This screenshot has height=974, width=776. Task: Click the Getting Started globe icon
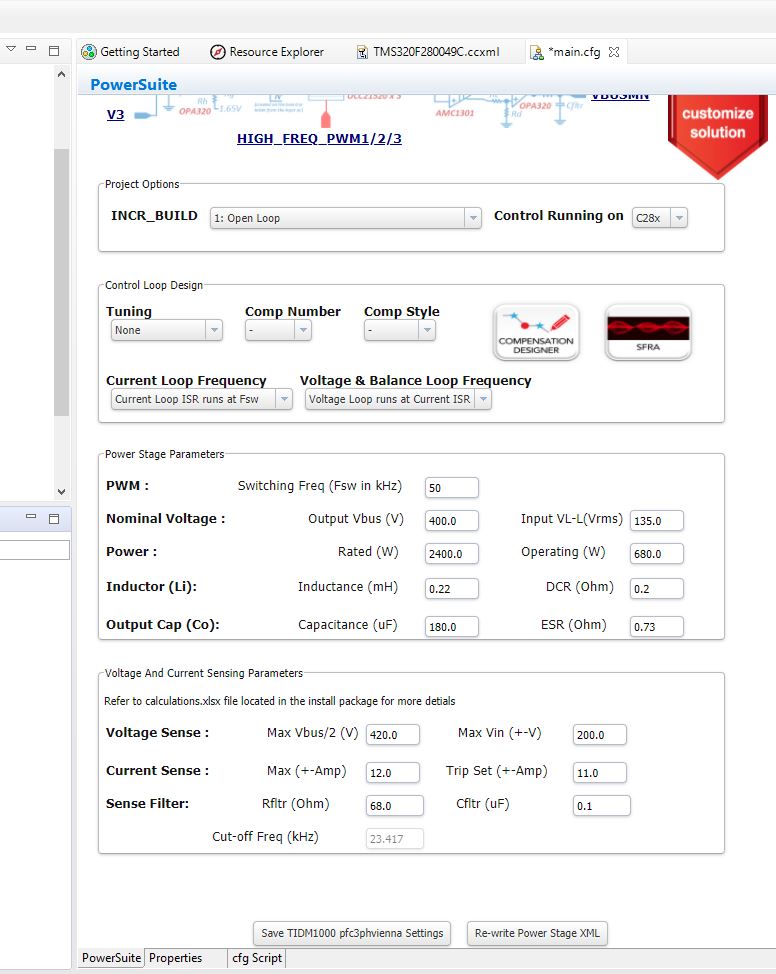tap(89, 52)
